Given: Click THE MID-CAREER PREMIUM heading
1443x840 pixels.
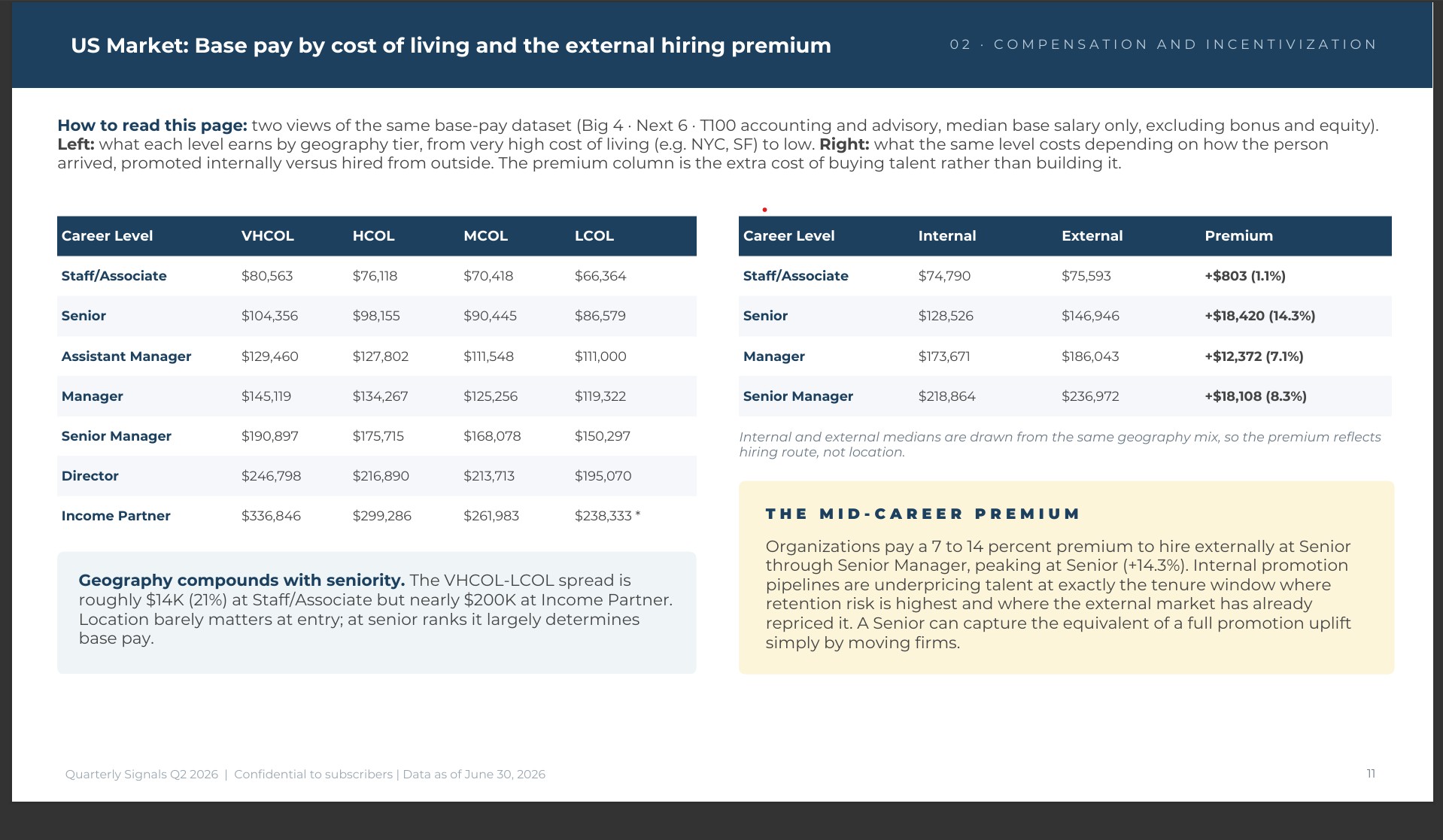Looking at the screenshot, I should click(922, 514).
